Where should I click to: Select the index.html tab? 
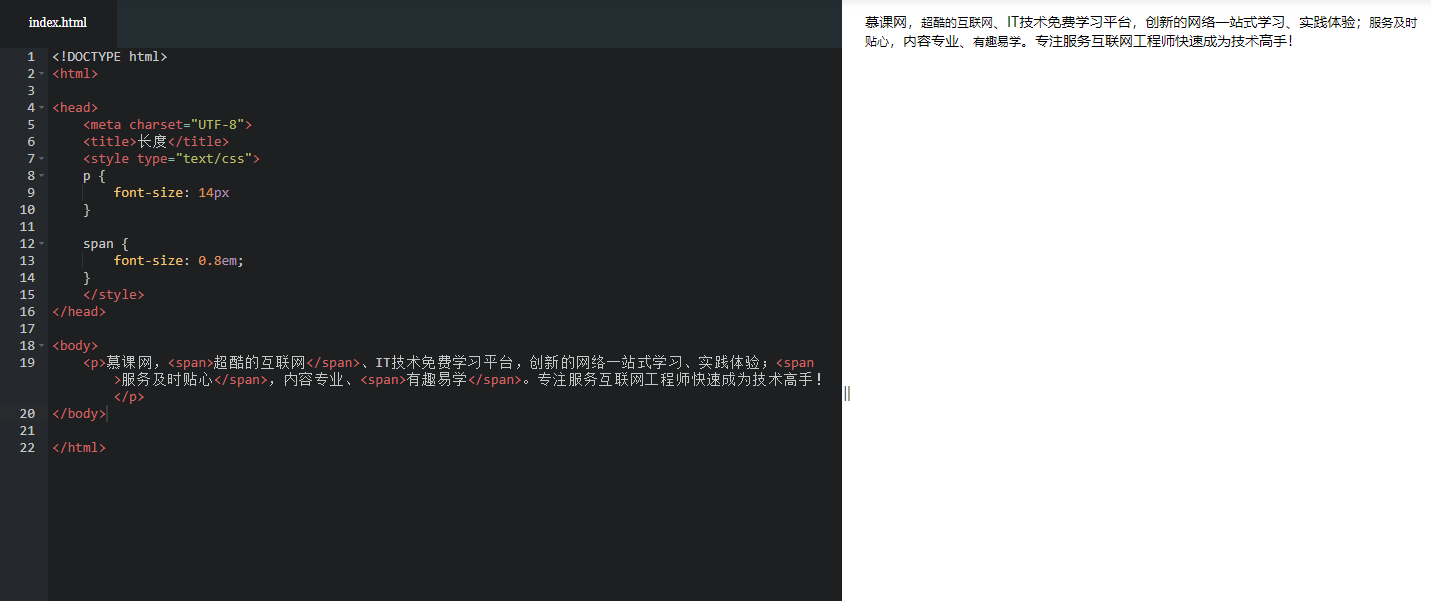[57, 22]
